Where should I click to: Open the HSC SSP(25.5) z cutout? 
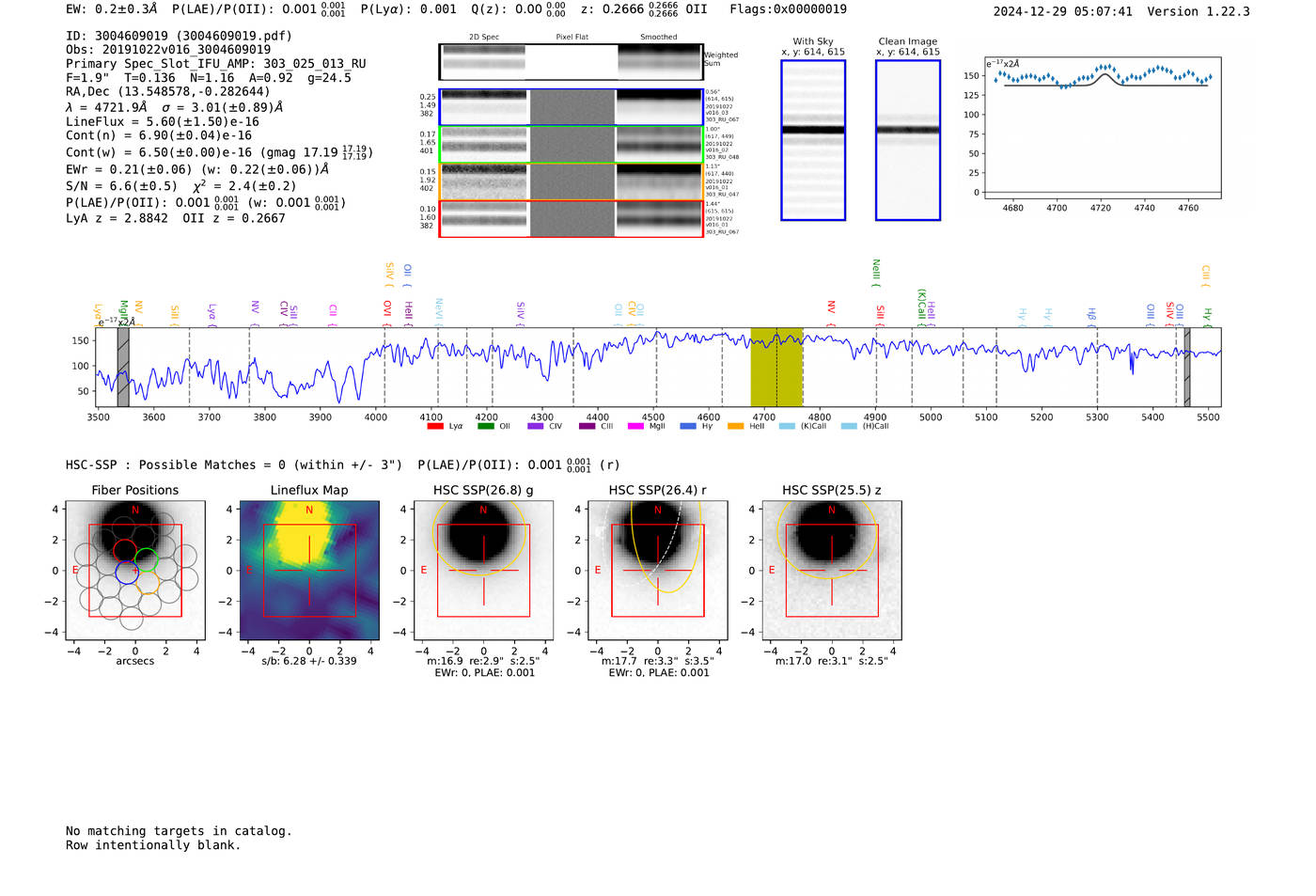[832, 572]
